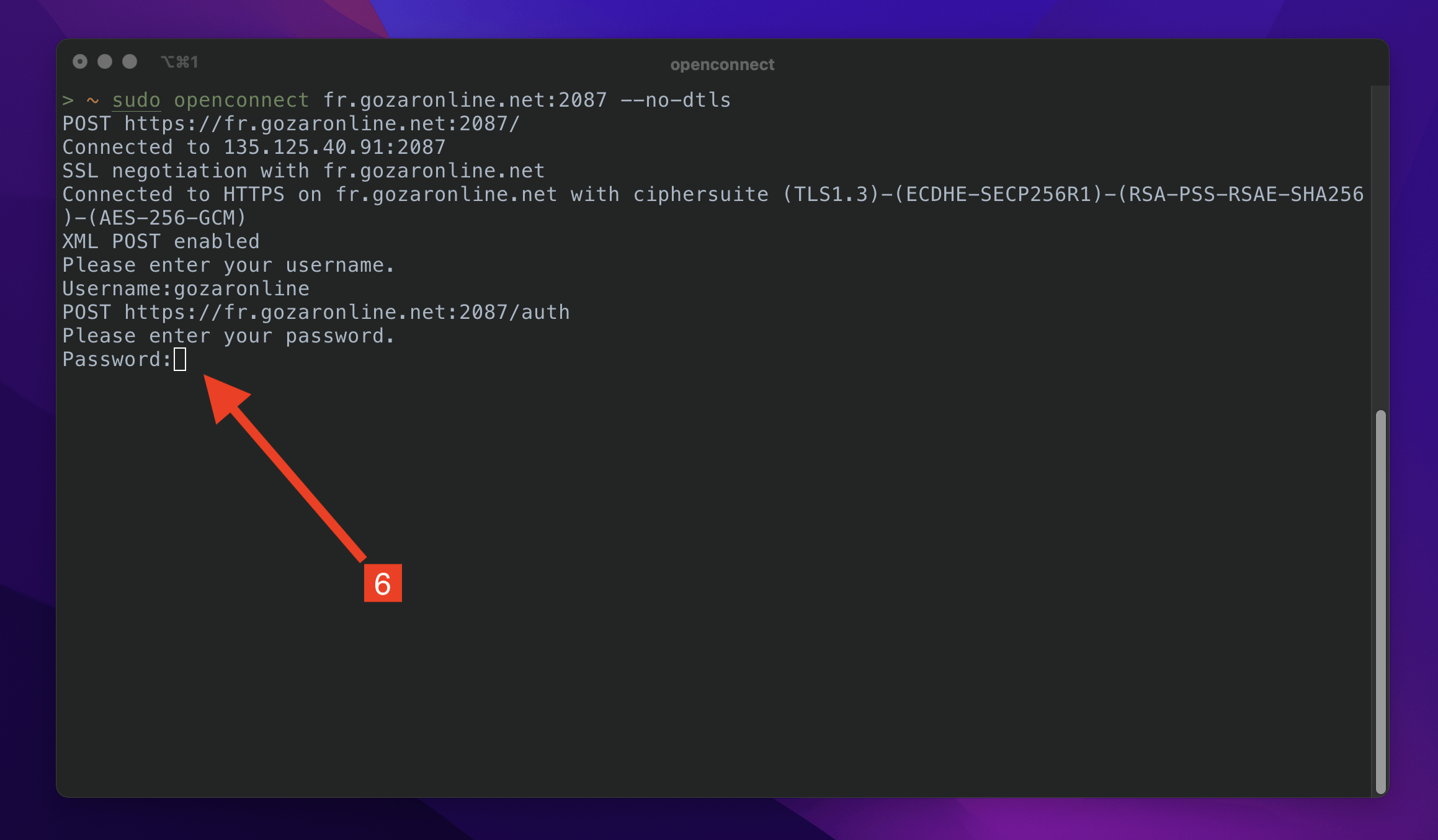Click the green prompt chevron symbol
The image size is (1438, 840).
68,100
